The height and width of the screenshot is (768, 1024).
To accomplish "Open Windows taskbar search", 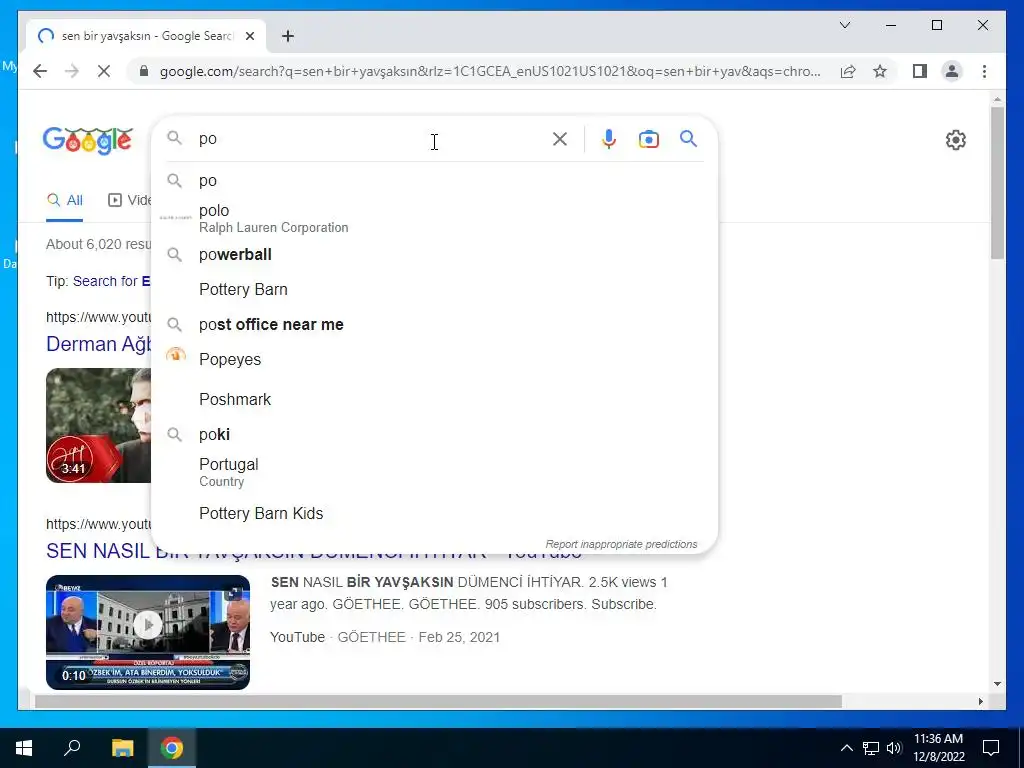I will point(72,748).
